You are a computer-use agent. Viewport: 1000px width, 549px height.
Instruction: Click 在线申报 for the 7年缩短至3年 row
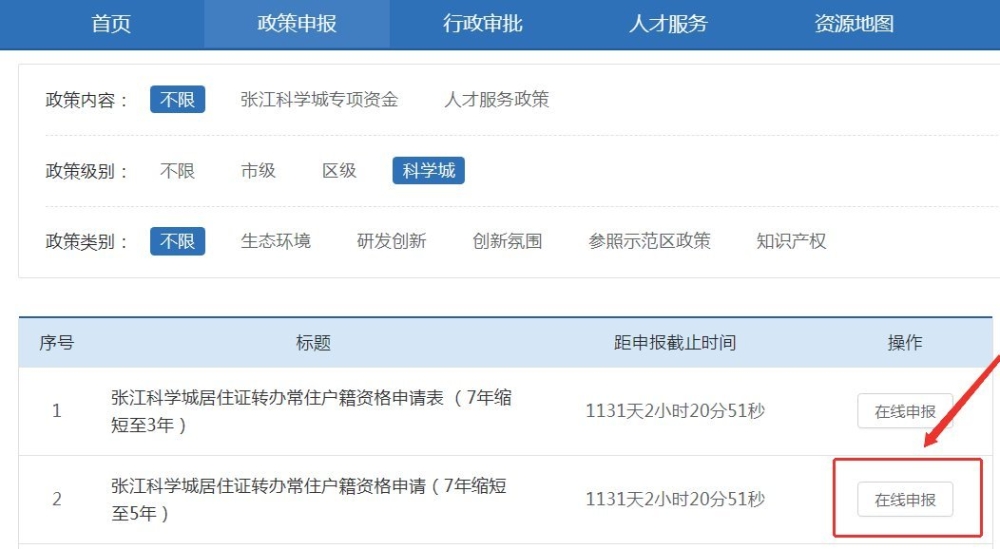point(905,411)
